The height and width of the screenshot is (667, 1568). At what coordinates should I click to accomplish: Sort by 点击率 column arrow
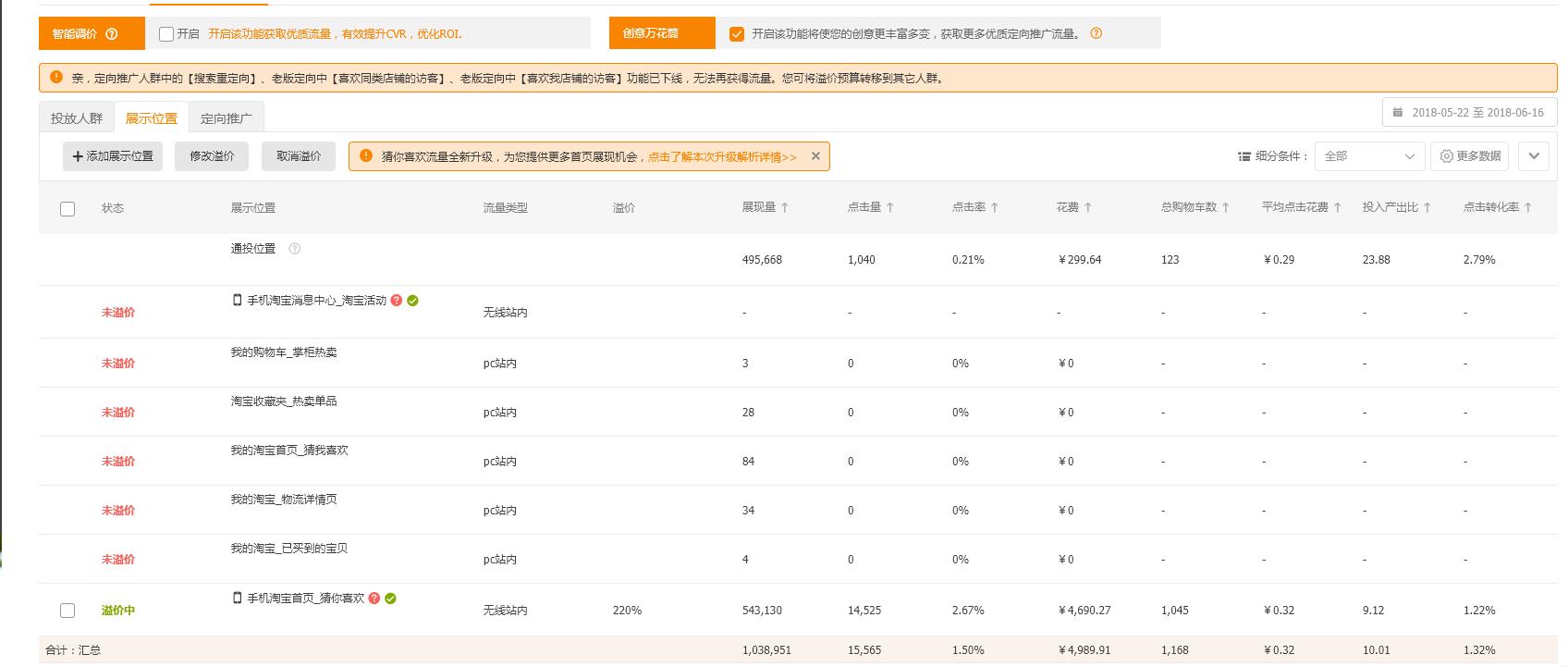pyautogui.click(x=995, y=208)
